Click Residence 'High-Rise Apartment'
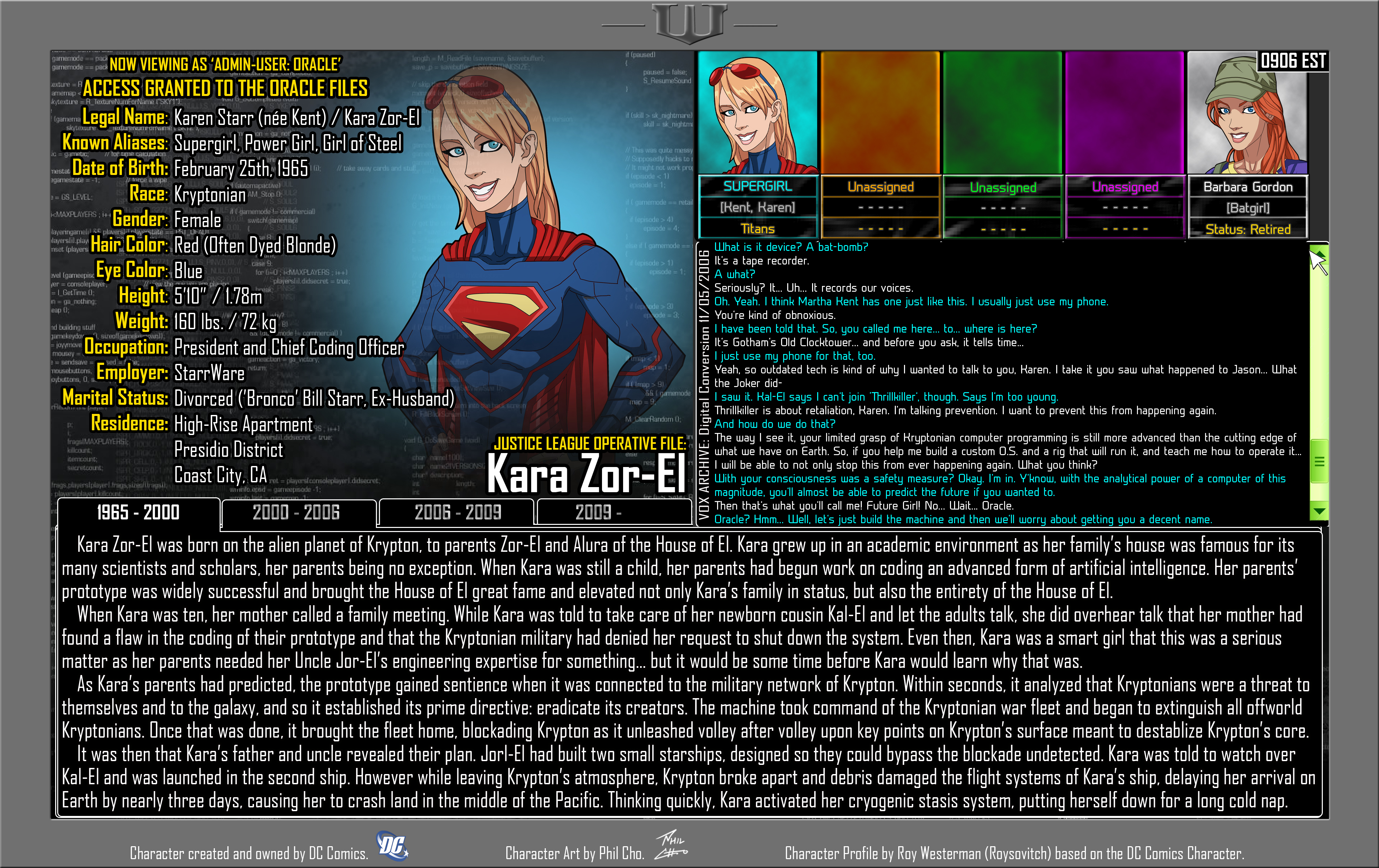This screenshot has height=868, width=1379. tap(243, 424)
